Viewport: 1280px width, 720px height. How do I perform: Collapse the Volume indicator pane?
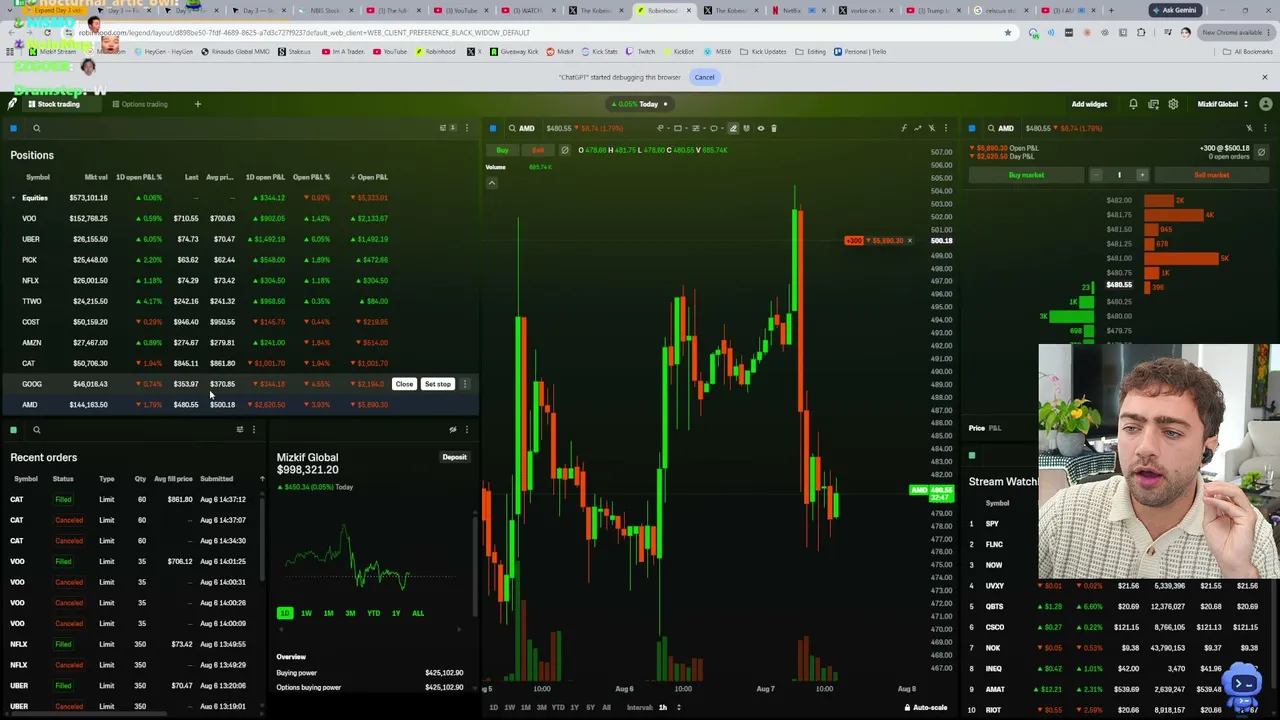click(492, 183)
